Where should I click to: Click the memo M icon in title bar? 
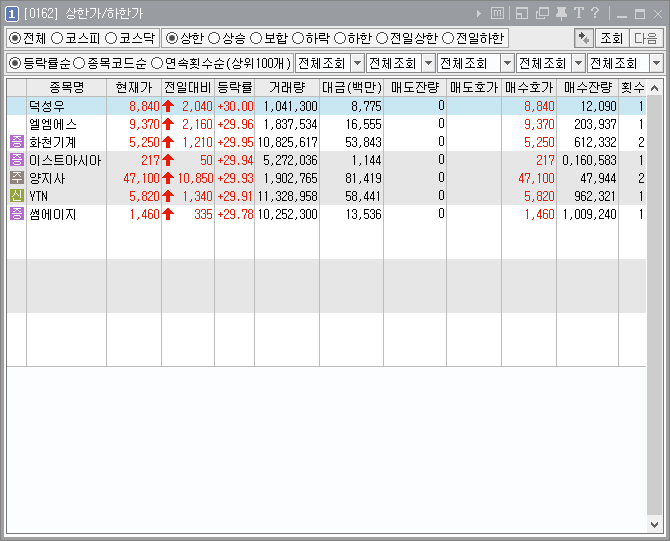click(x=497, y=13)
